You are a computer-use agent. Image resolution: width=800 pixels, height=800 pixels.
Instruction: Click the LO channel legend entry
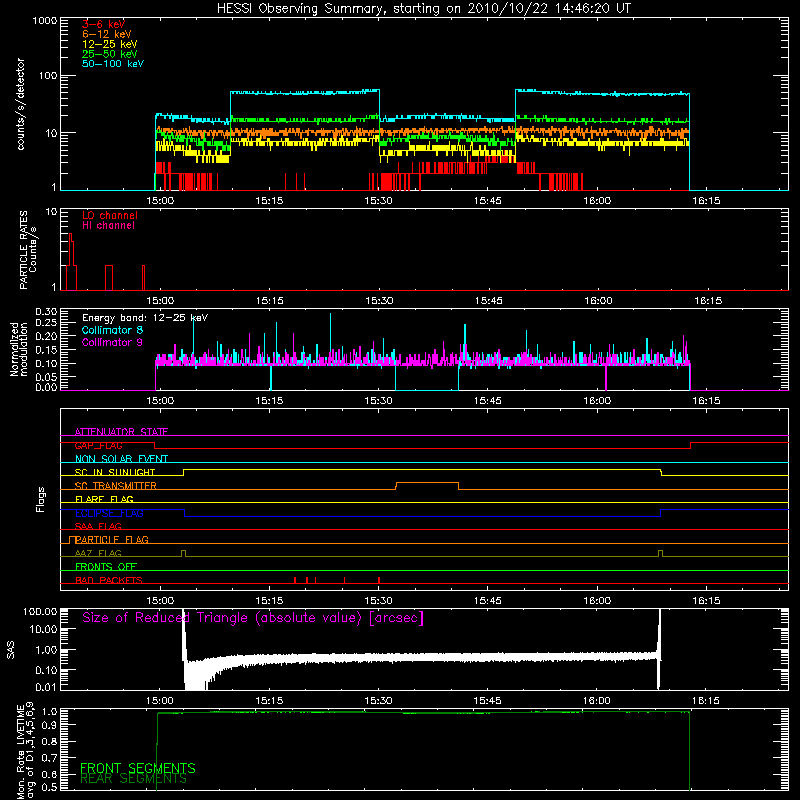(x=110, y=215)
